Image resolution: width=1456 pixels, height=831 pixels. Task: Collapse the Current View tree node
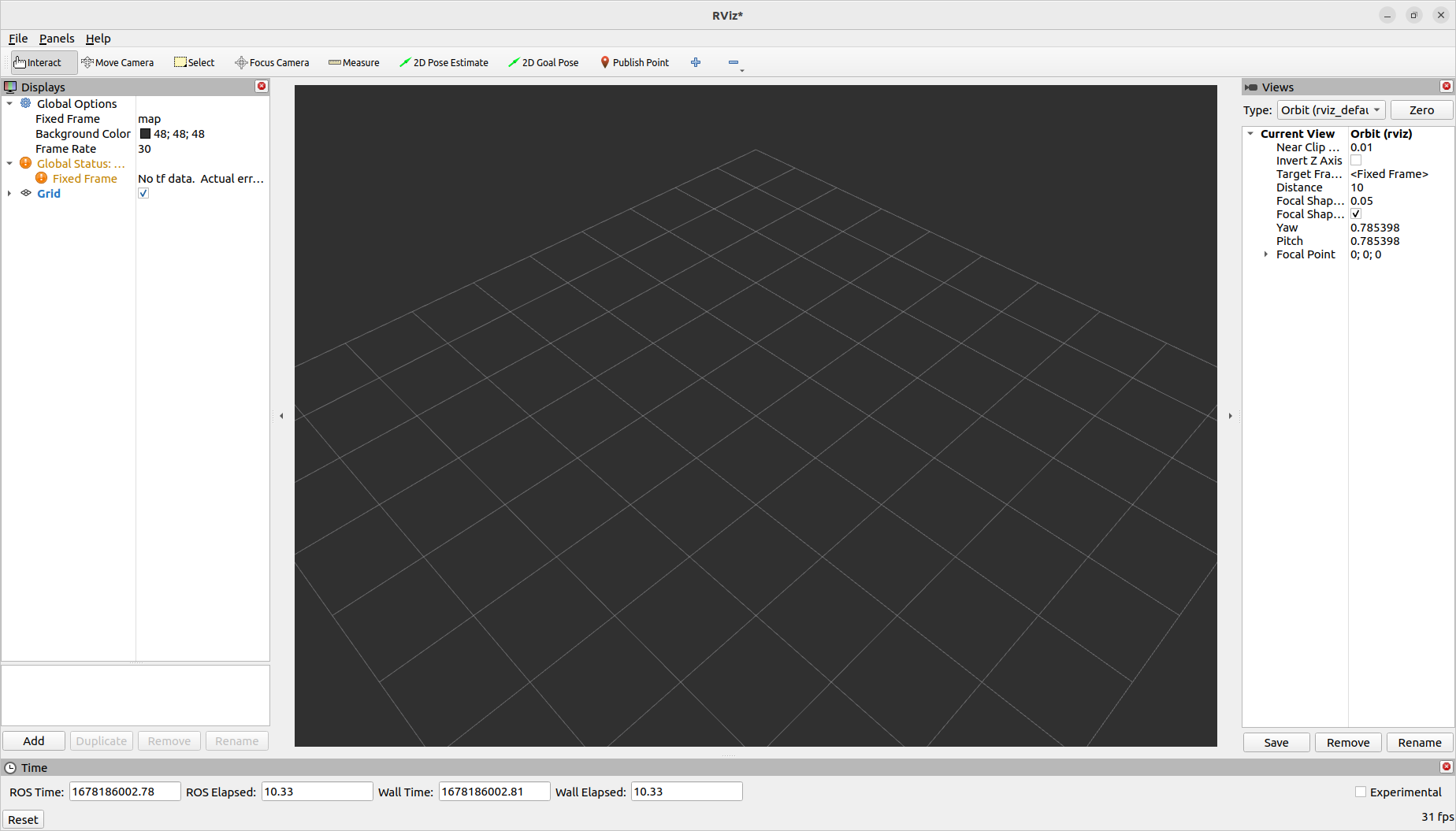1250,134
